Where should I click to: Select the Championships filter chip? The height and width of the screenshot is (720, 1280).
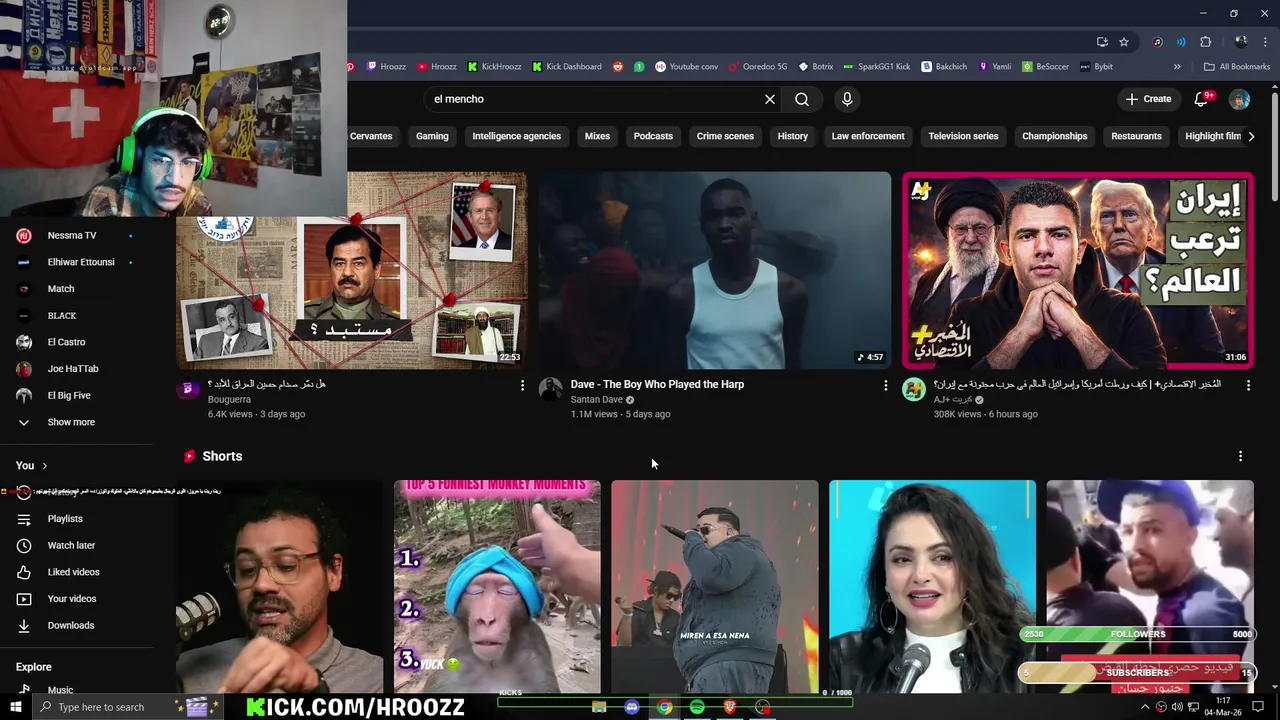coord(1055,136)
